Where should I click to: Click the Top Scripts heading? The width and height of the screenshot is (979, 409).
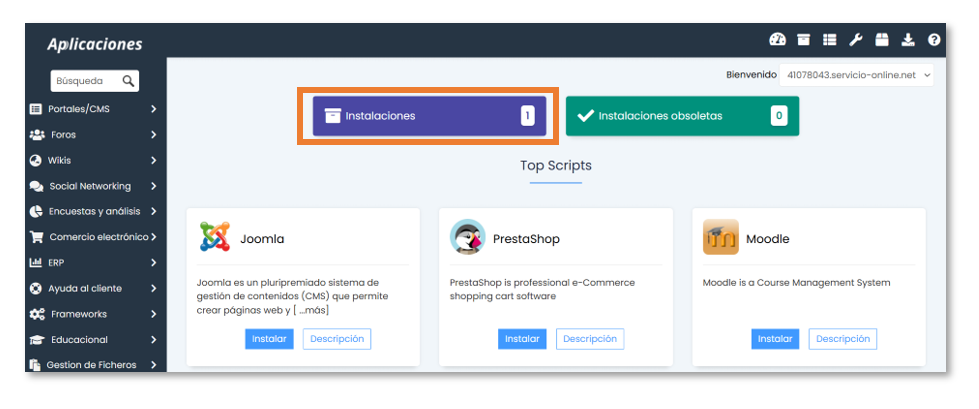(556, 165)
